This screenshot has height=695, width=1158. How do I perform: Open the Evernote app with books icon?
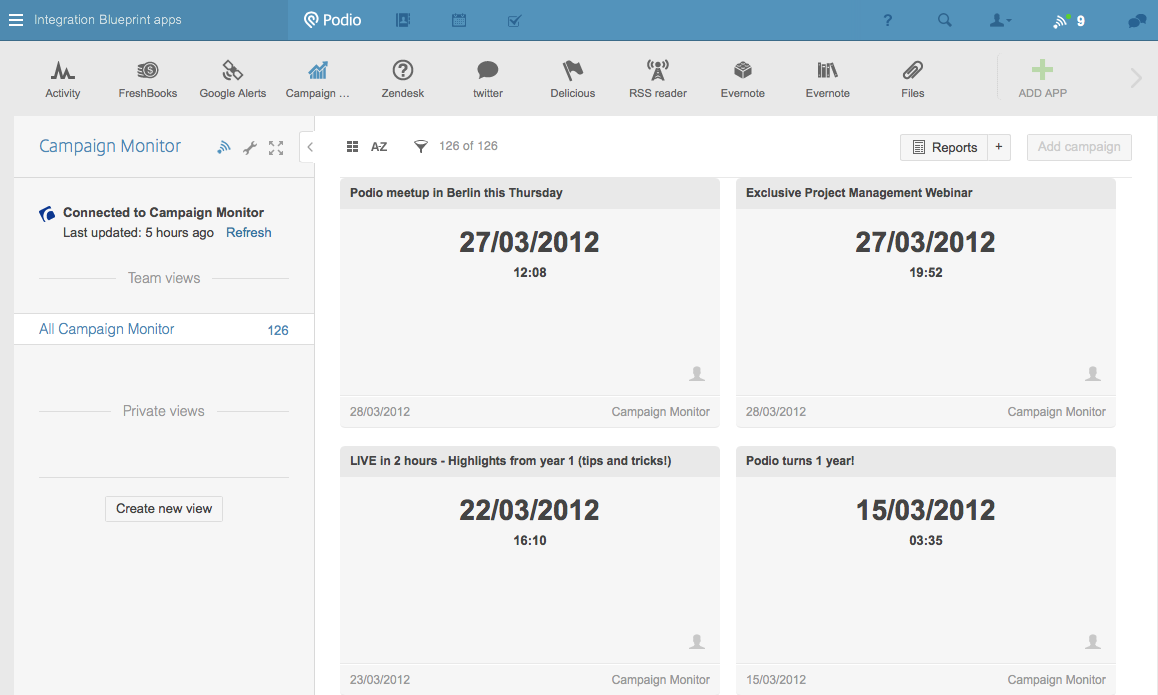coord(828,79)
